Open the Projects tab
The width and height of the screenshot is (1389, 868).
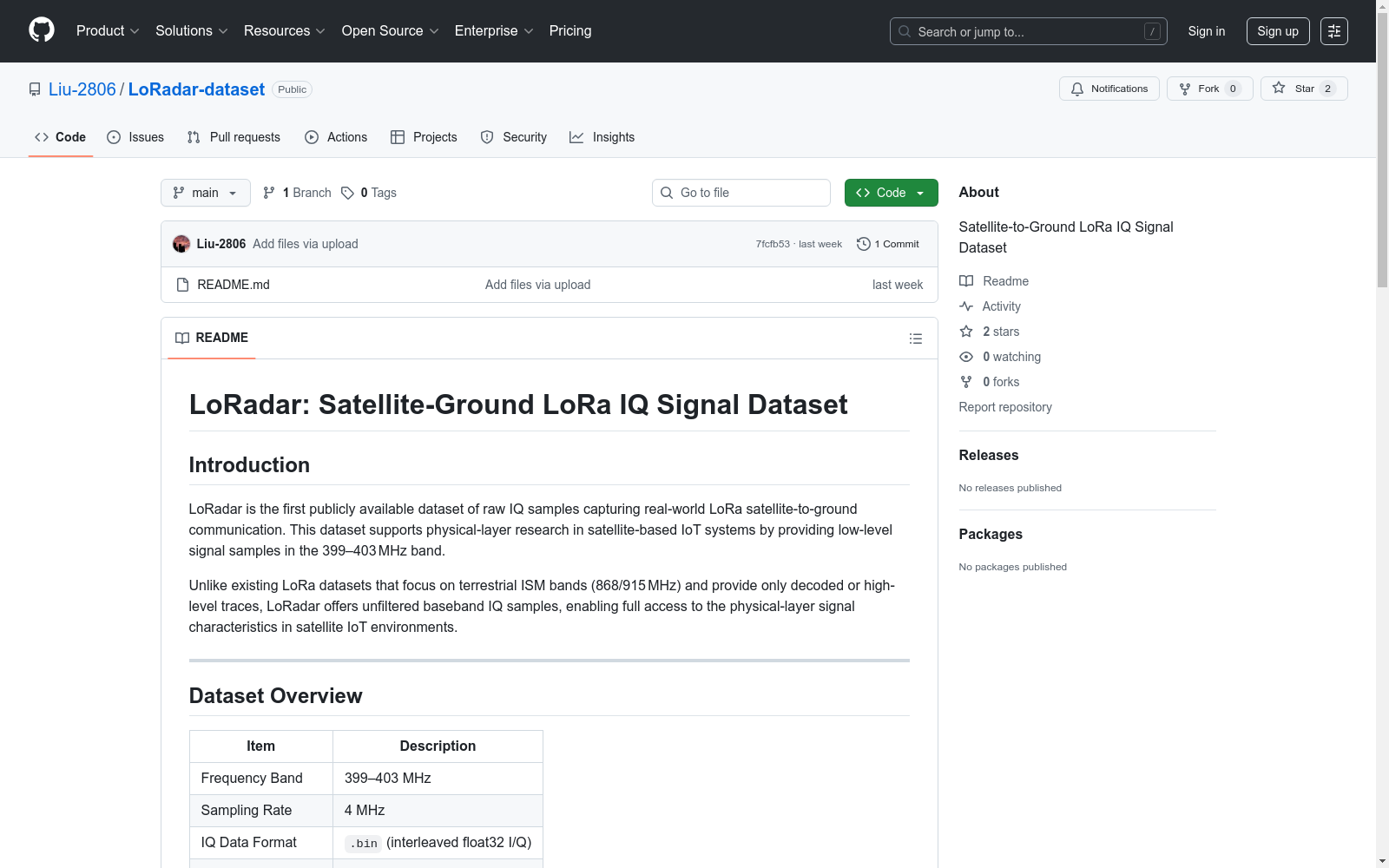coord(424,137)
